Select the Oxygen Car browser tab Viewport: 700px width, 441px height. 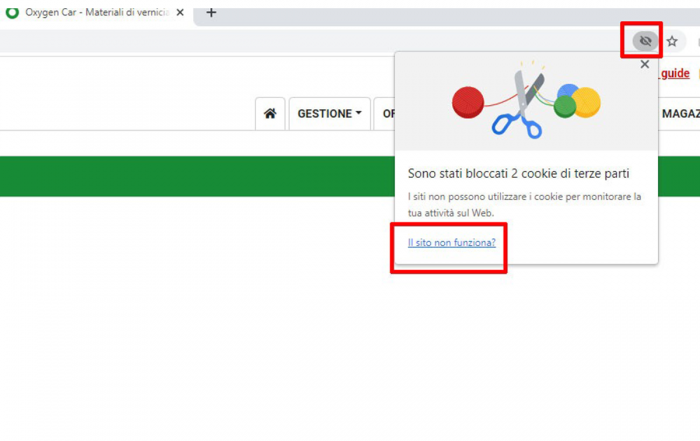[x=96, y=12]
